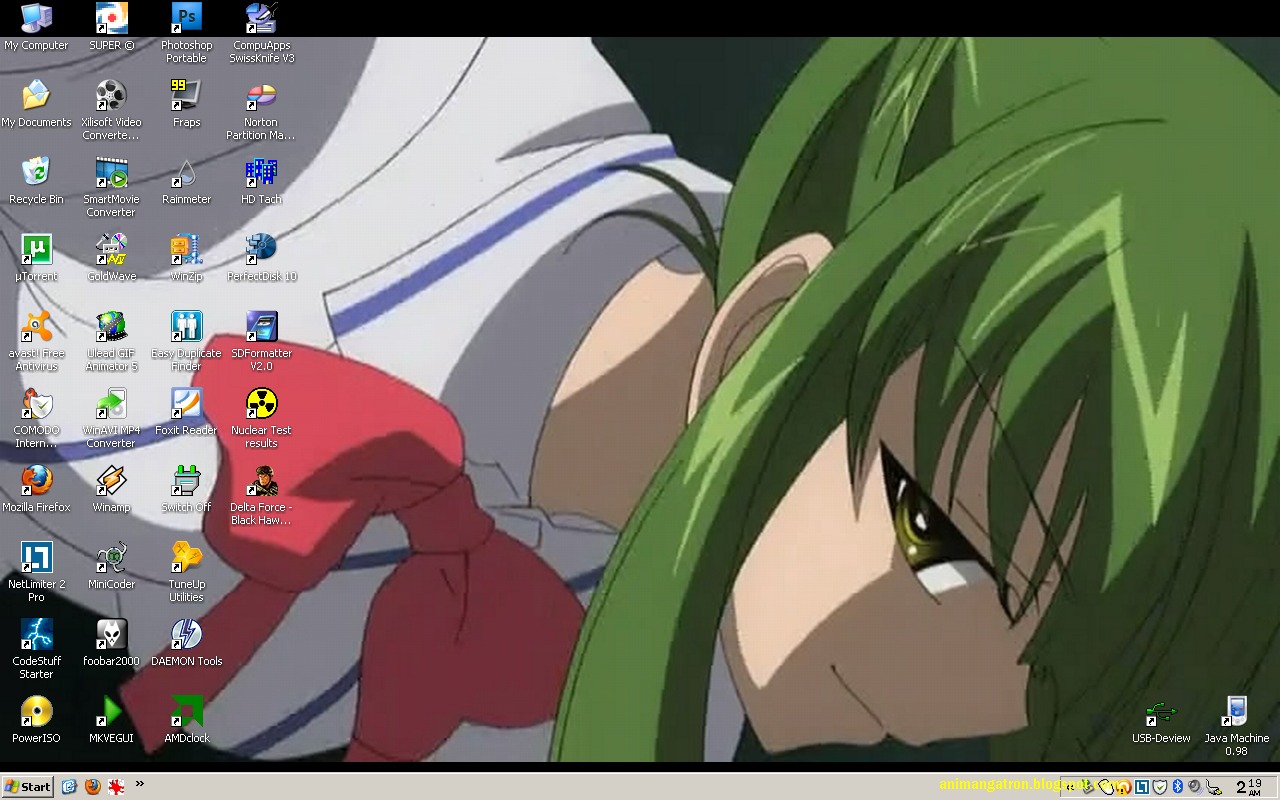Select the WinZip desktop icon
This screenshot has width=1280, height=800.
click(x=186, y=258)
